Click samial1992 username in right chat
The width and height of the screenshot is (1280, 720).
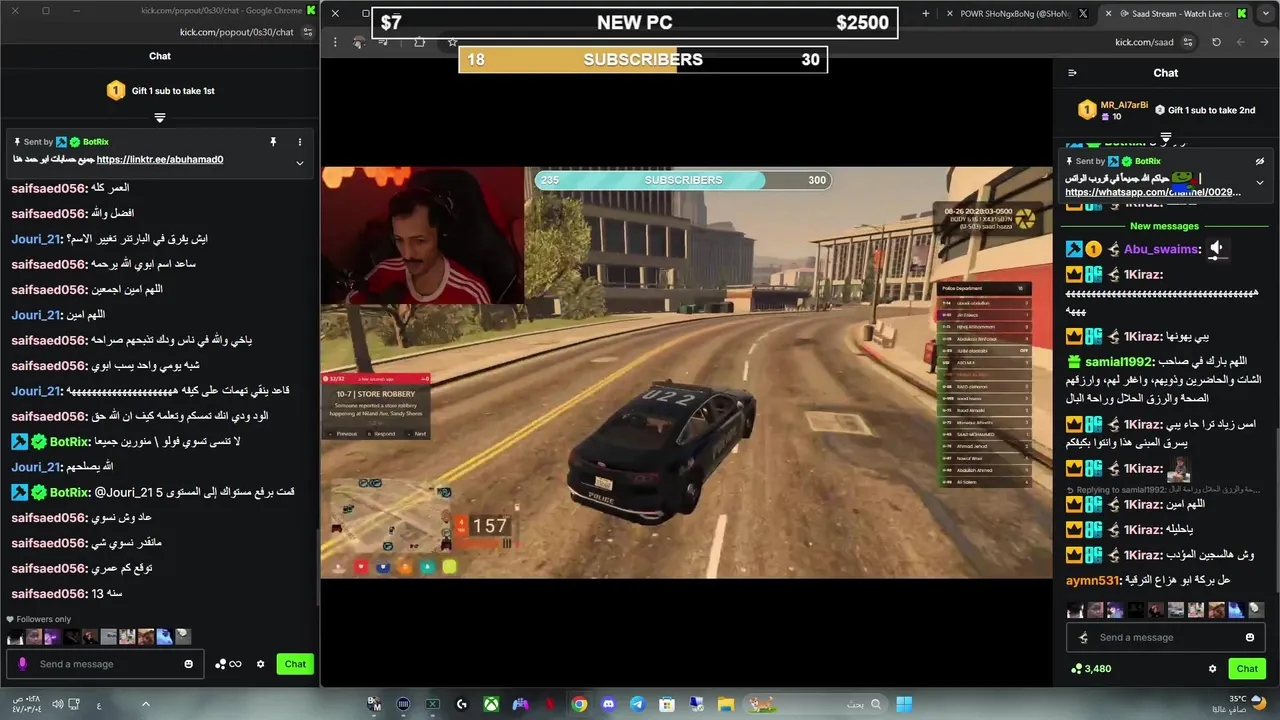click(1120, 362)
